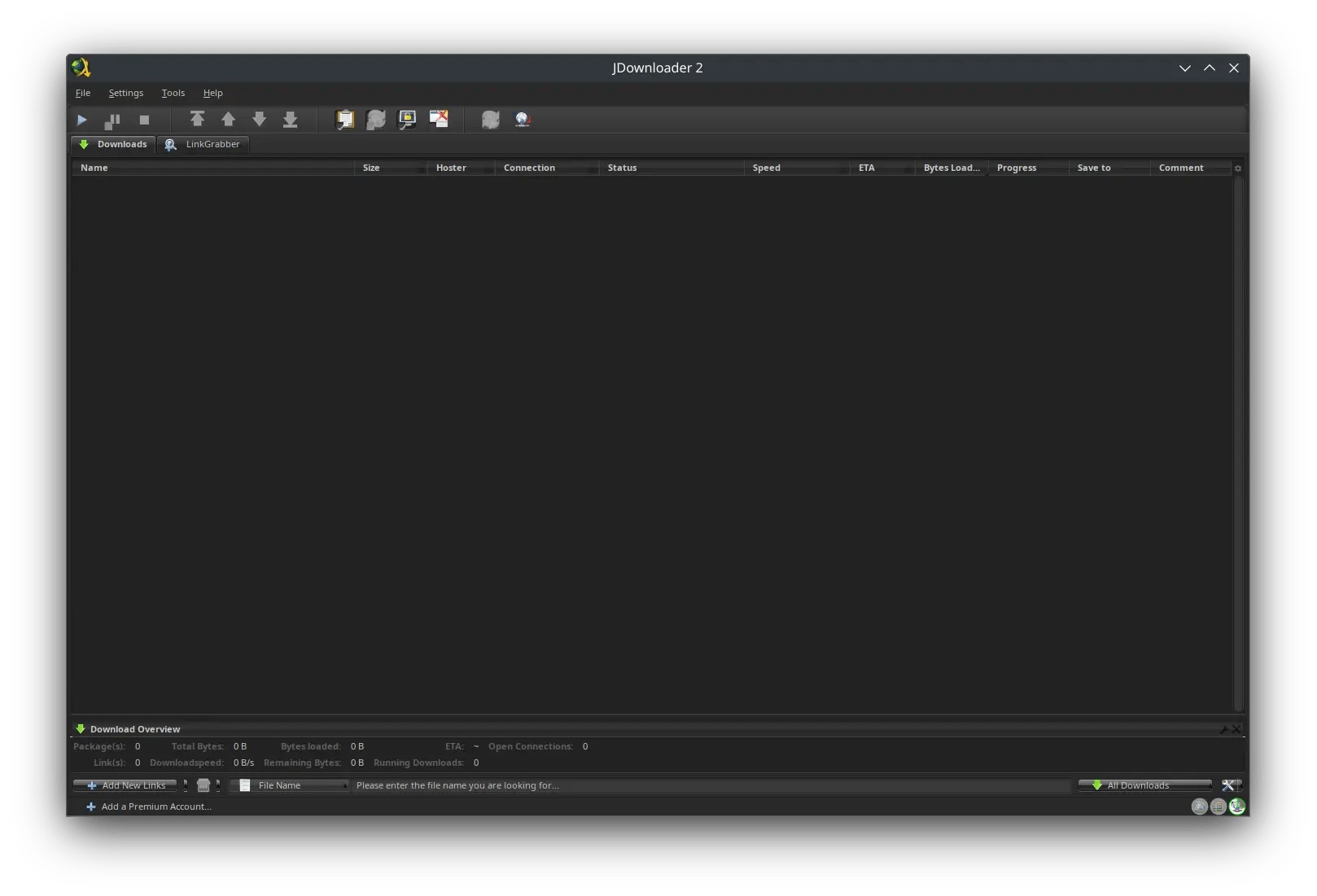Click the file name search field

pos(570,785)
